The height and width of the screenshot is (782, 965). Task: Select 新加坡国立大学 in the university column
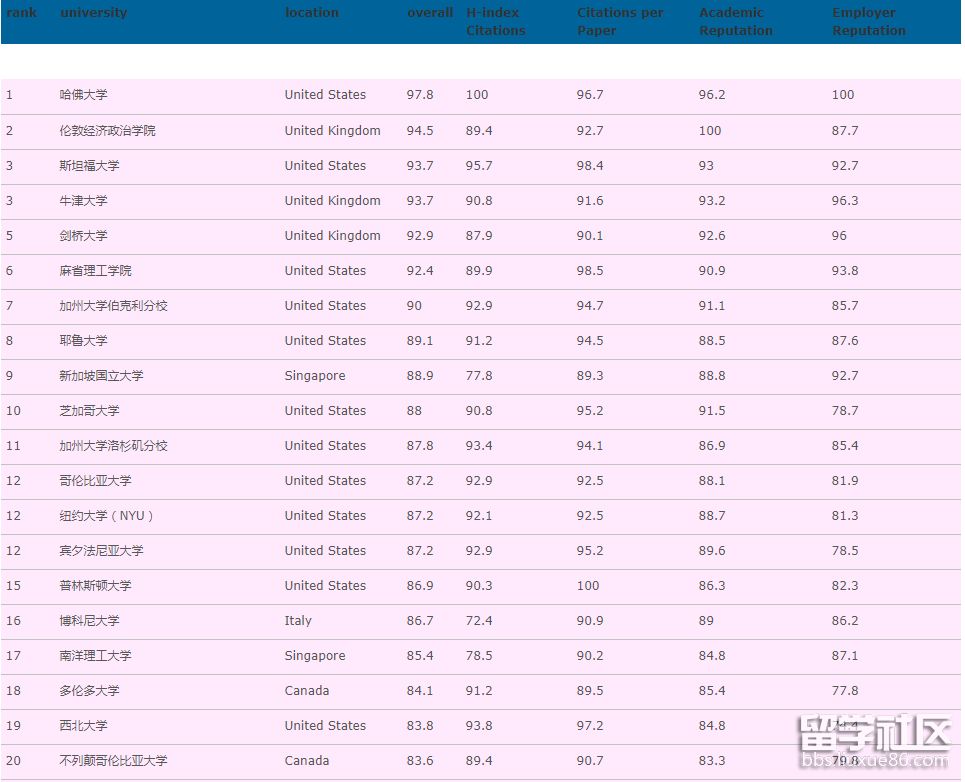point(101,376)
